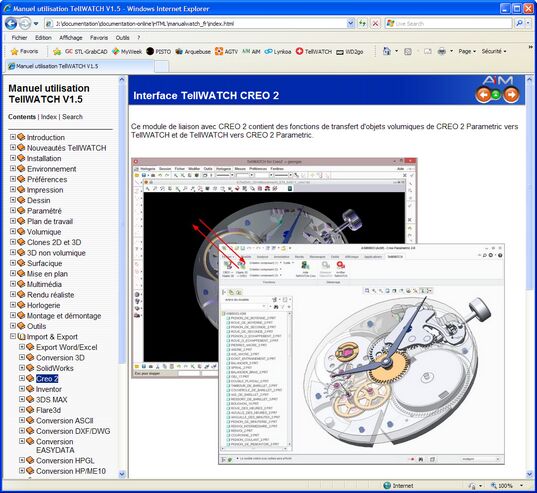Viewport: 537px width, 493px height.
Task: Open the Favoris menu
Action: point(99,38)
